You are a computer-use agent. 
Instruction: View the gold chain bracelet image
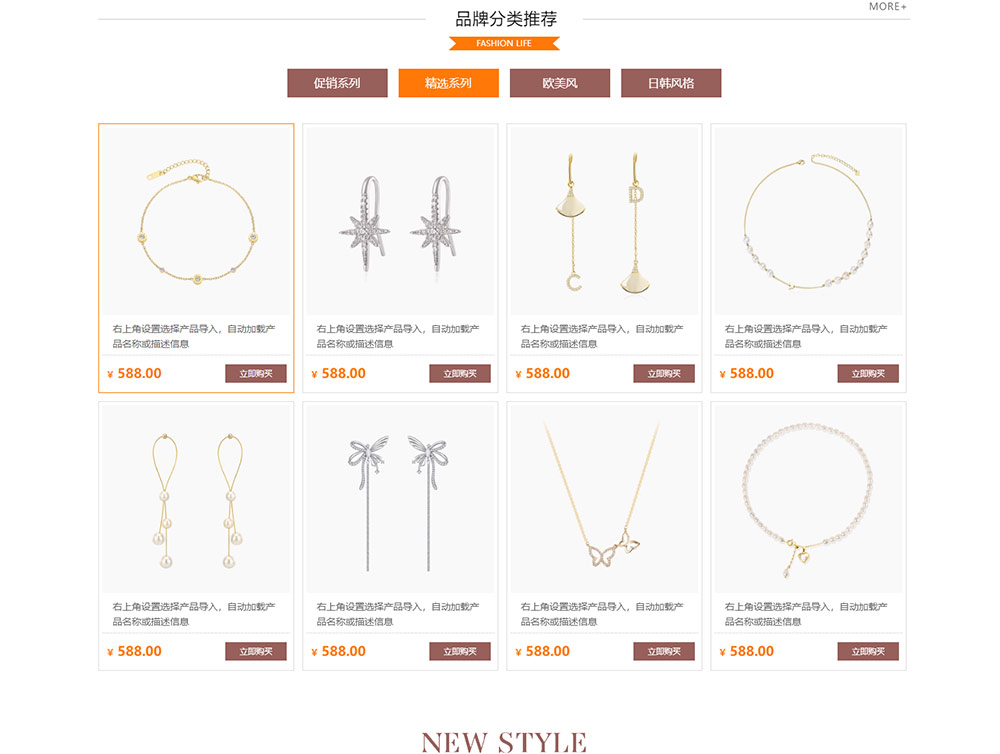[196, 221]
